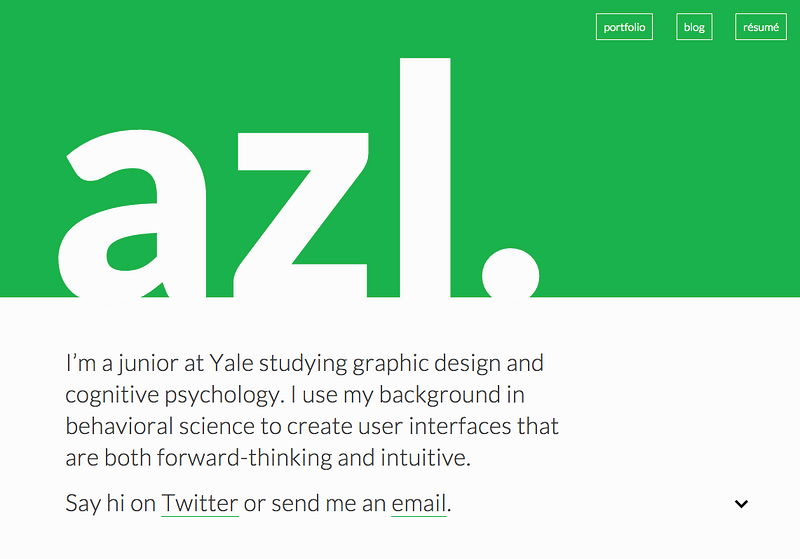800x559 pixels.
Task: Click the large letter z in logo
Action: coord(301,215)
